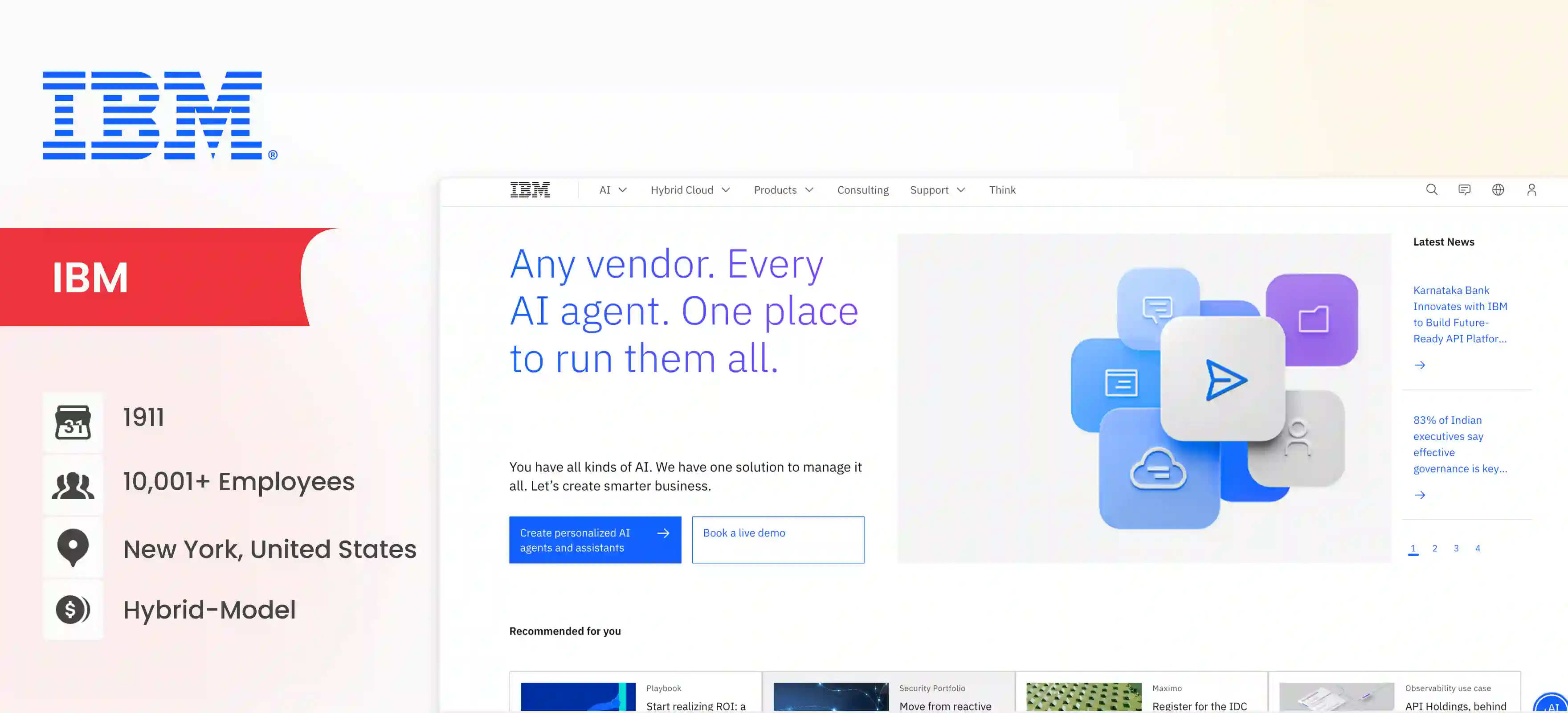Click the search icon in the IBM navbar
The width and height of the screenshot is (1568, 713).
click(1432, 189)
